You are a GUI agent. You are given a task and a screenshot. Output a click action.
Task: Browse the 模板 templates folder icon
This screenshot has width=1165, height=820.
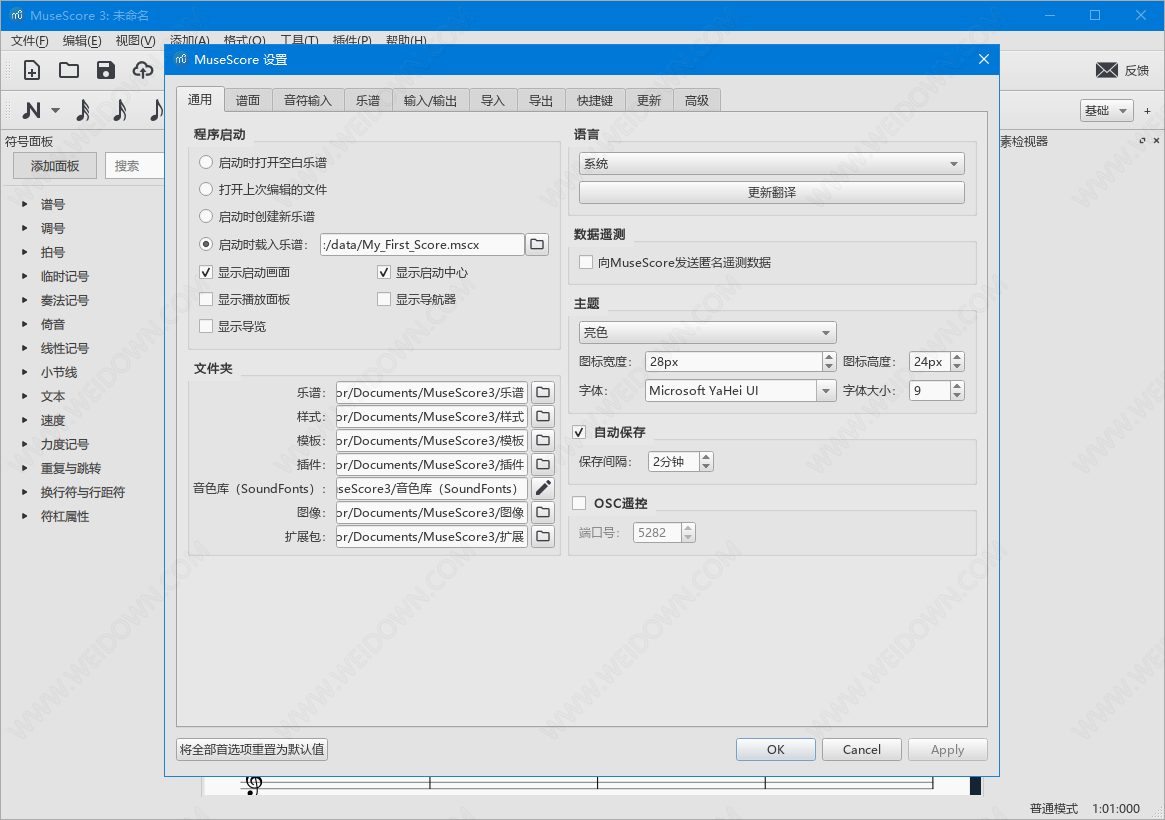(x=544, y=440)
